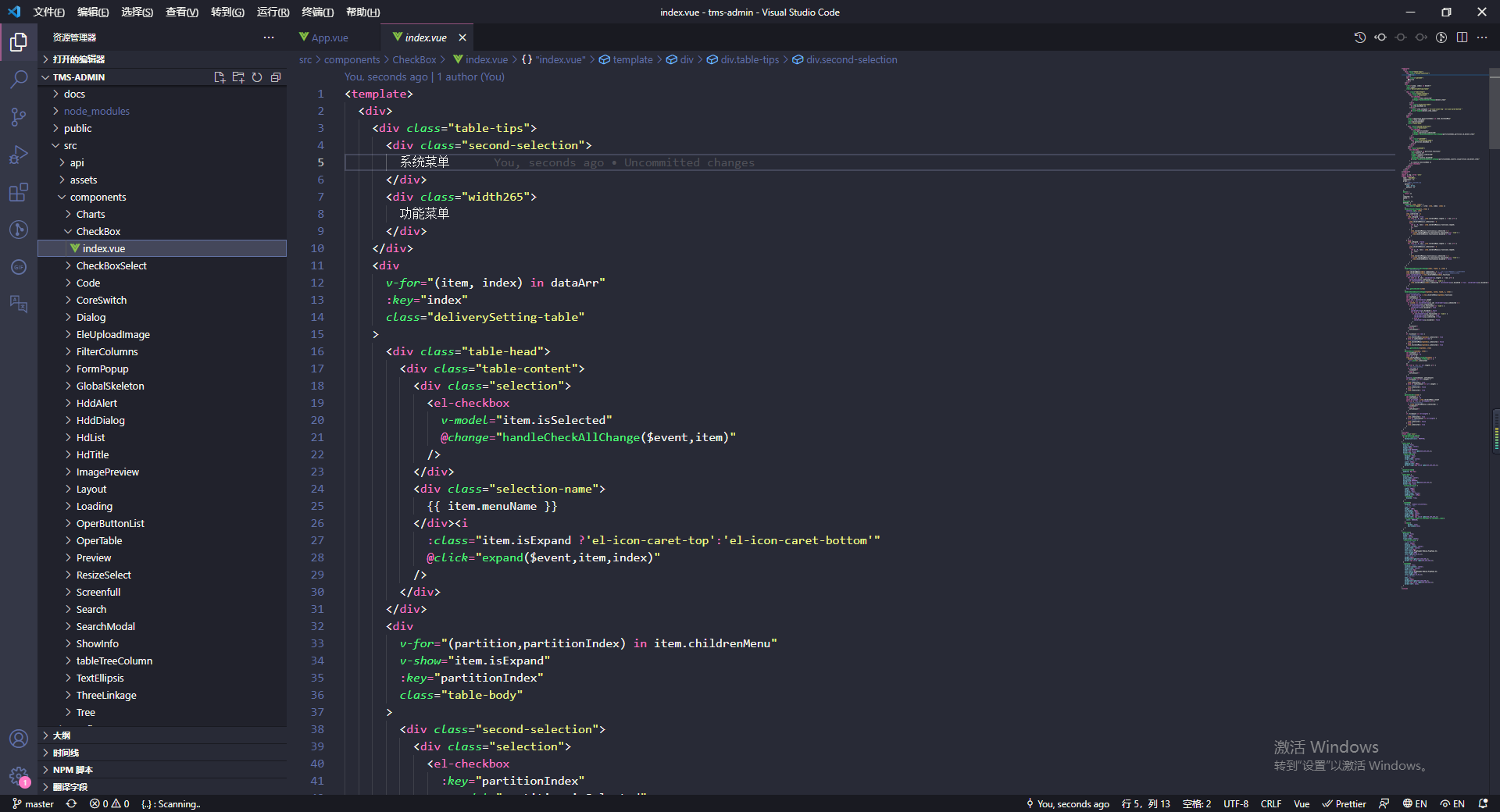The image size is (1500, 812).
Task: Click the feedback icon in status bar
Action: click(1384, 803)
